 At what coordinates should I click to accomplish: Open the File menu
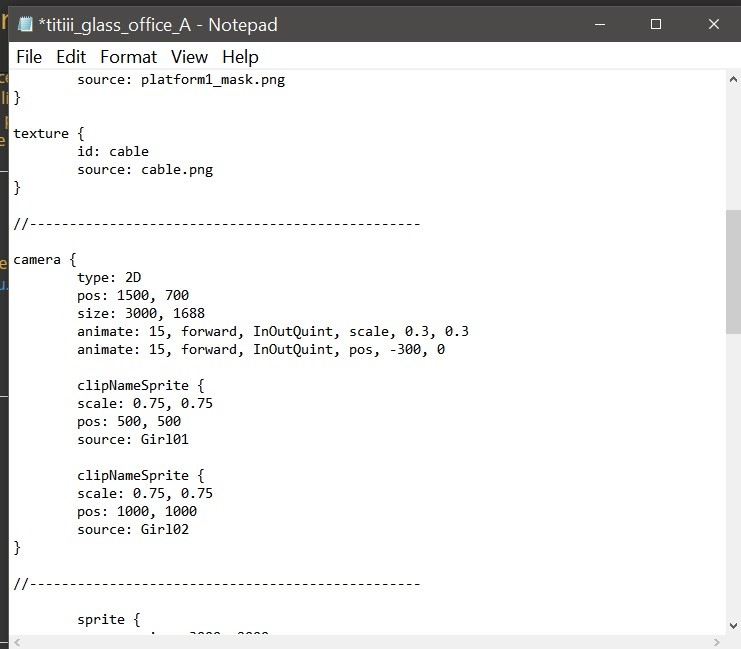coord(29,57)
